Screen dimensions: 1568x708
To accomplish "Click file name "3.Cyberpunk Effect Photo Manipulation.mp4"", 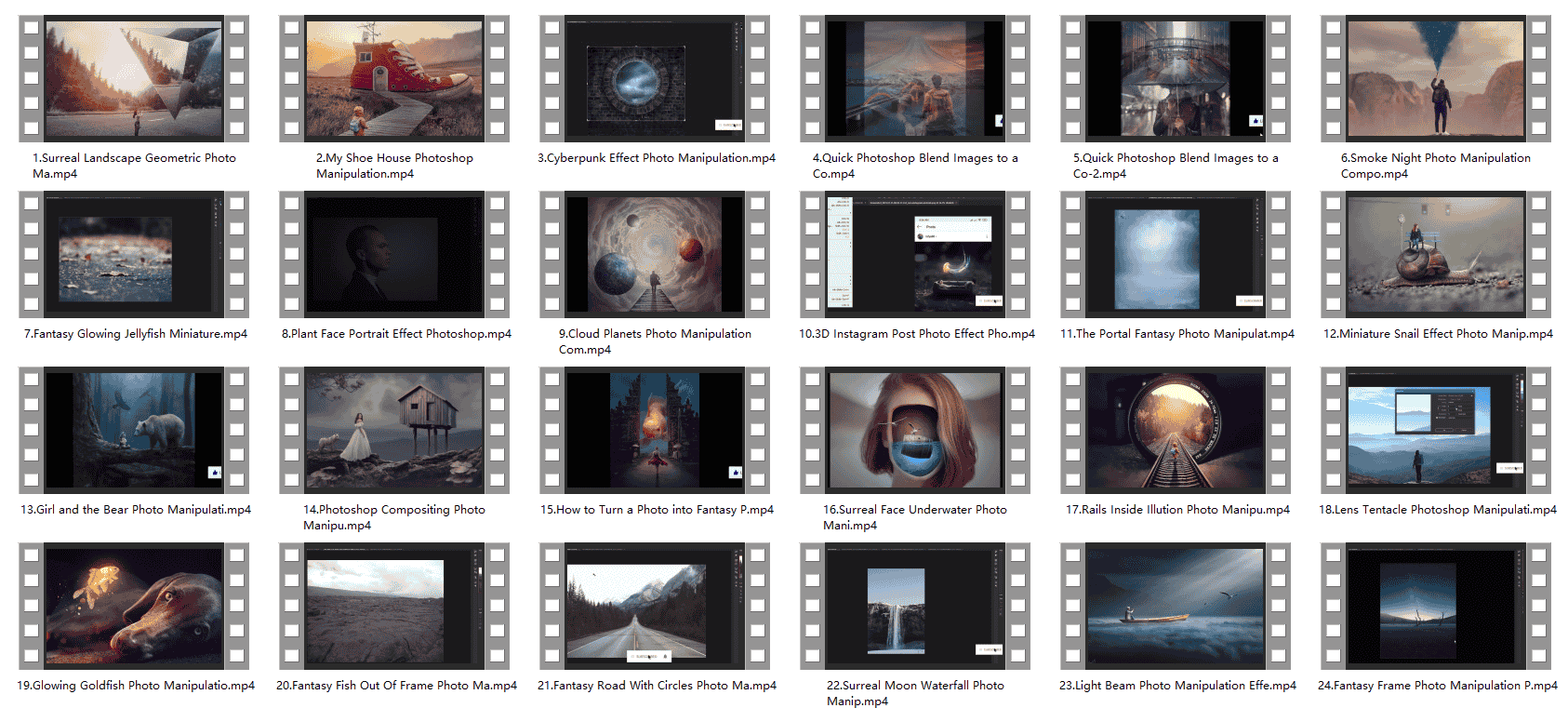I will coord(657,158).
